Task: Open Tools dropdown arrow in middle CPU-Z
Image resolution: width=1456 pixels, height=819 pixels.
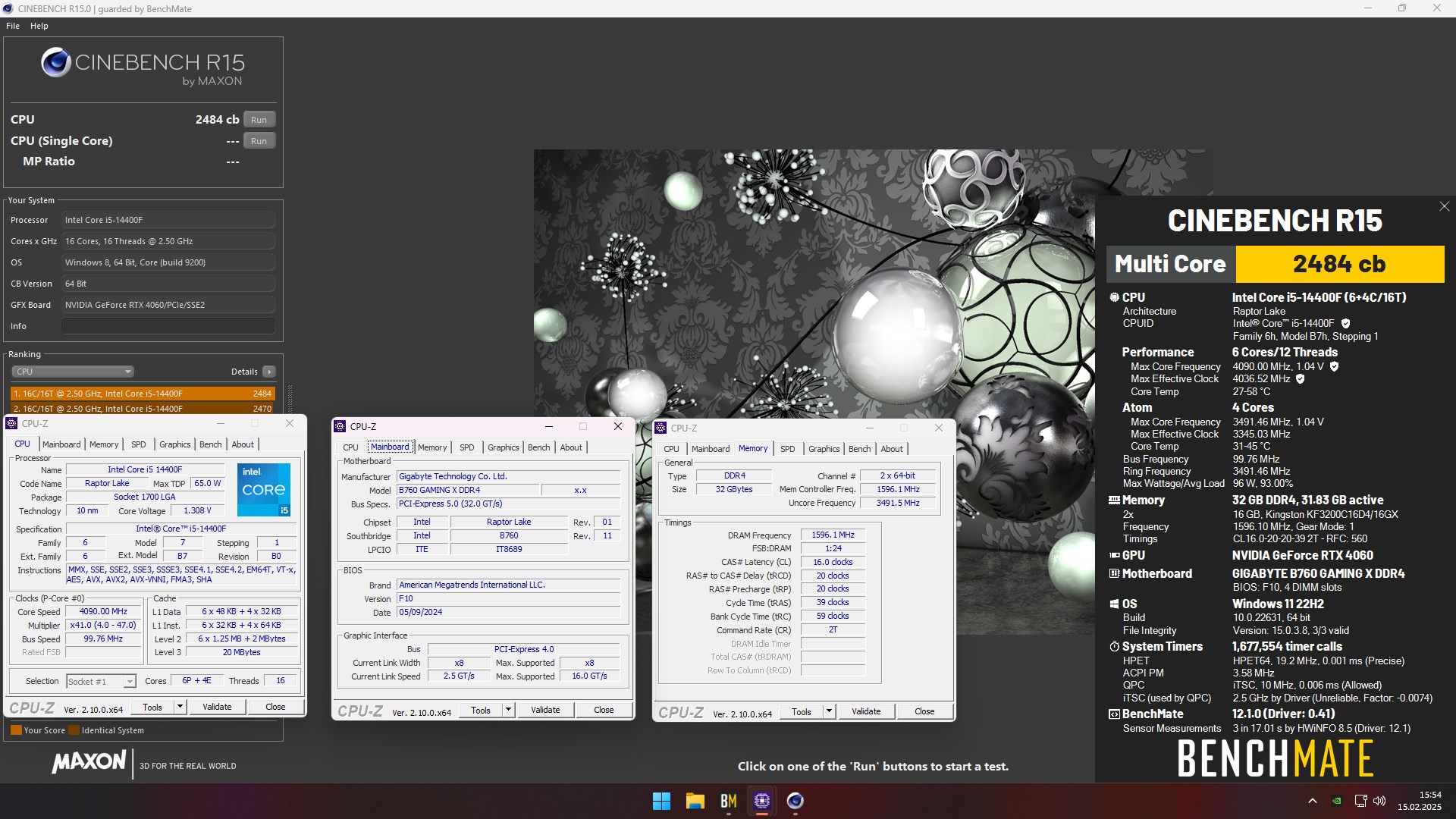Action: click(508, 711)
